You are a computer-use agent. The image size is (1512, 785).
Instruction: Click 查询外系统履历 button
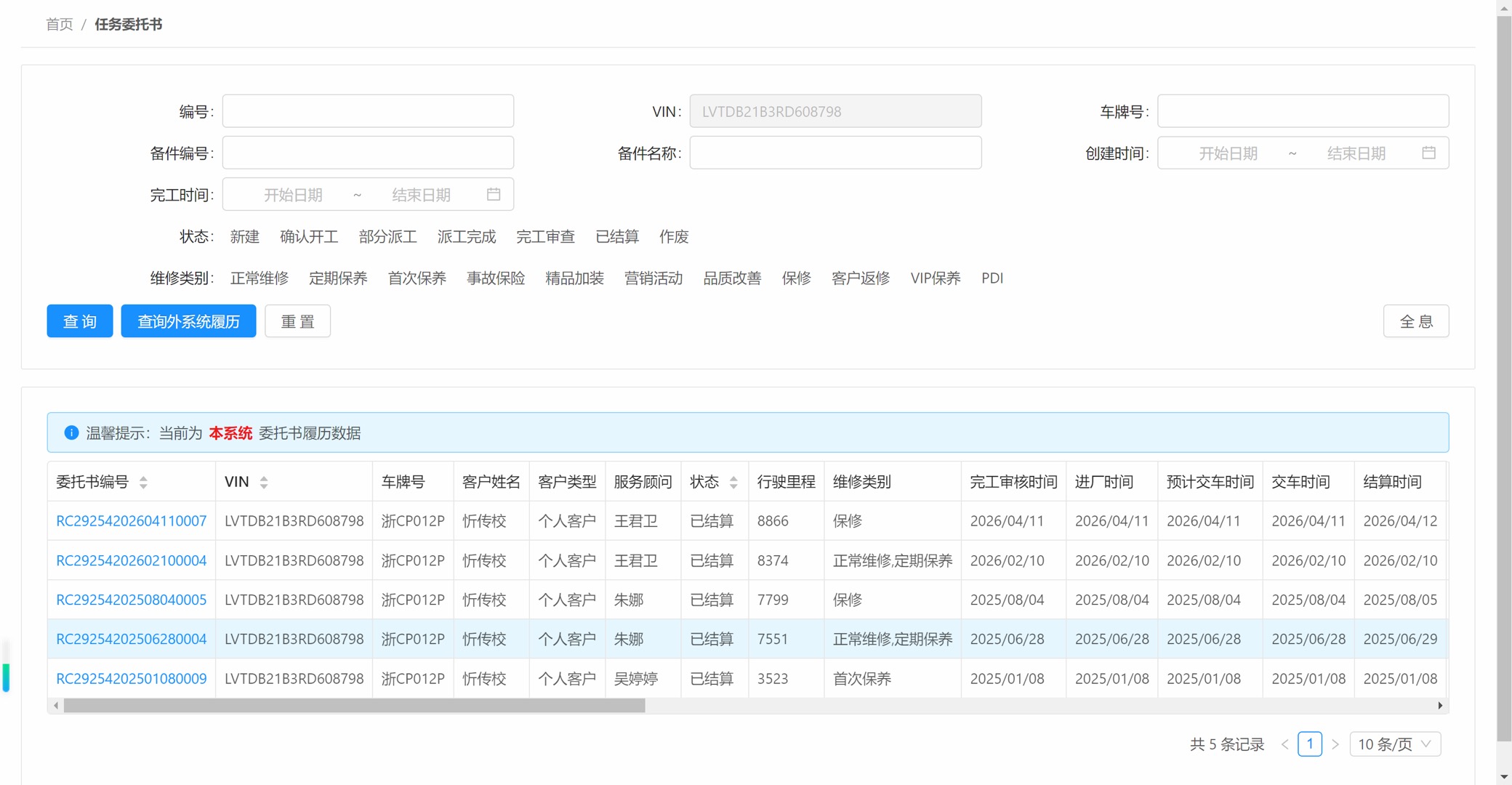point(188,321)
